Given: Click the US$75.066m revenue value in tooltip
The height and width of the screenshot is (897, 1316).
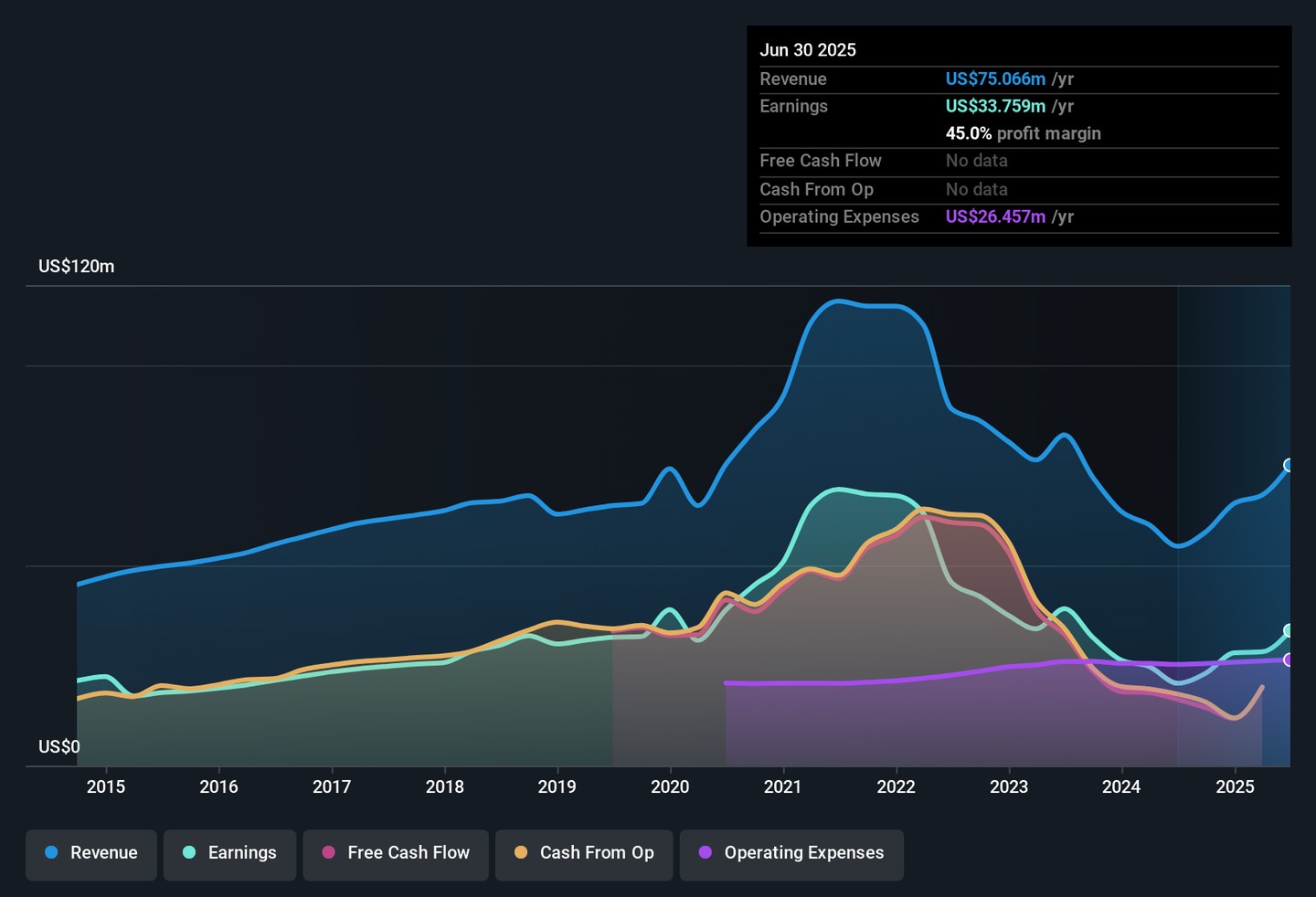Looking at the screenshot, I should 995,79.
